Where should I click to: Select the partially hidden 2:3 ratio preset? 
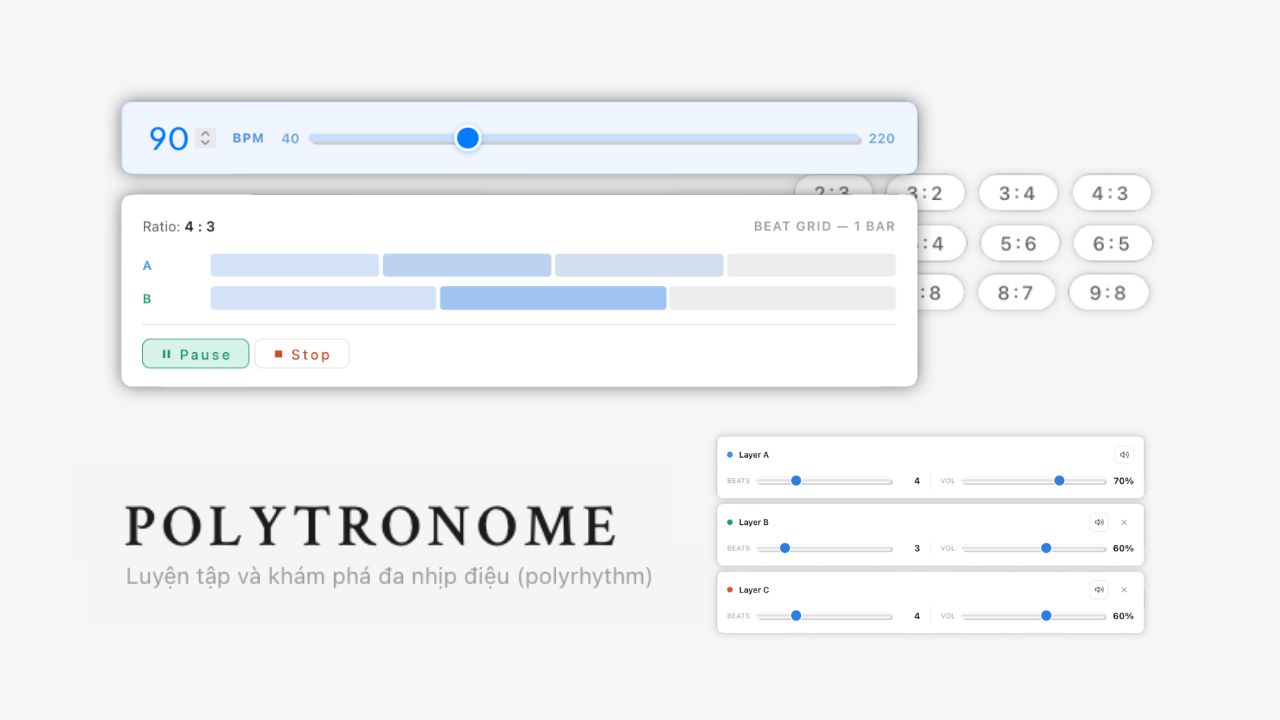coord(833,185)
